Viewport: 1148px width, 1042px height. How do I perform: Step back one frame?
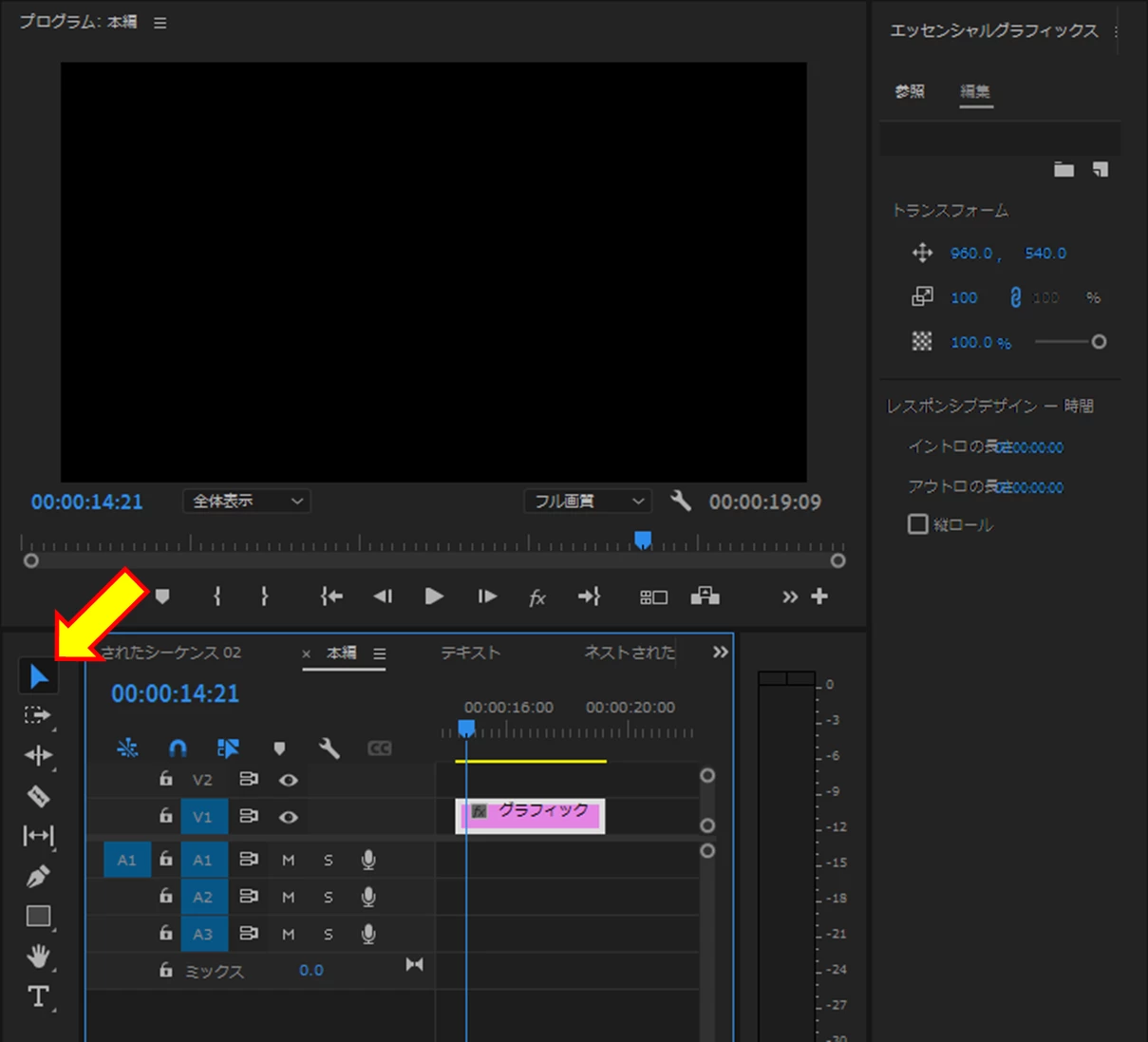(x=383, y=597)
